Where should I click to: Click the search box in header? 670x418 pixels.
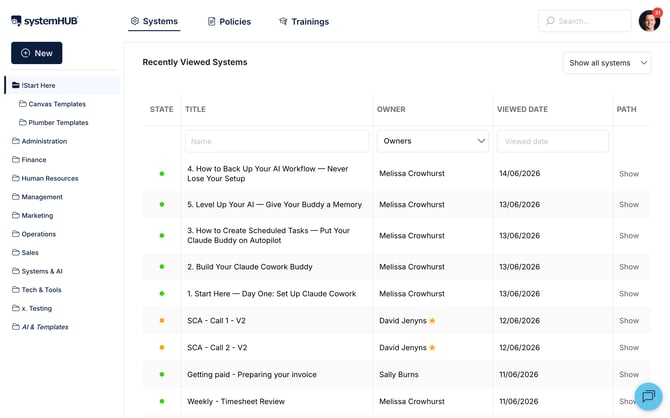[585, 21]
